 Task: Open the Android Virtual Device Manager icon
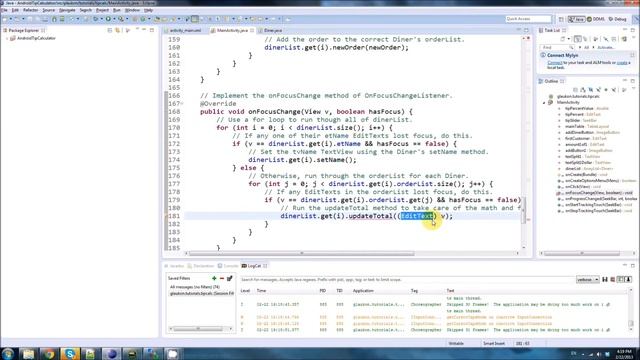(62, 19)
